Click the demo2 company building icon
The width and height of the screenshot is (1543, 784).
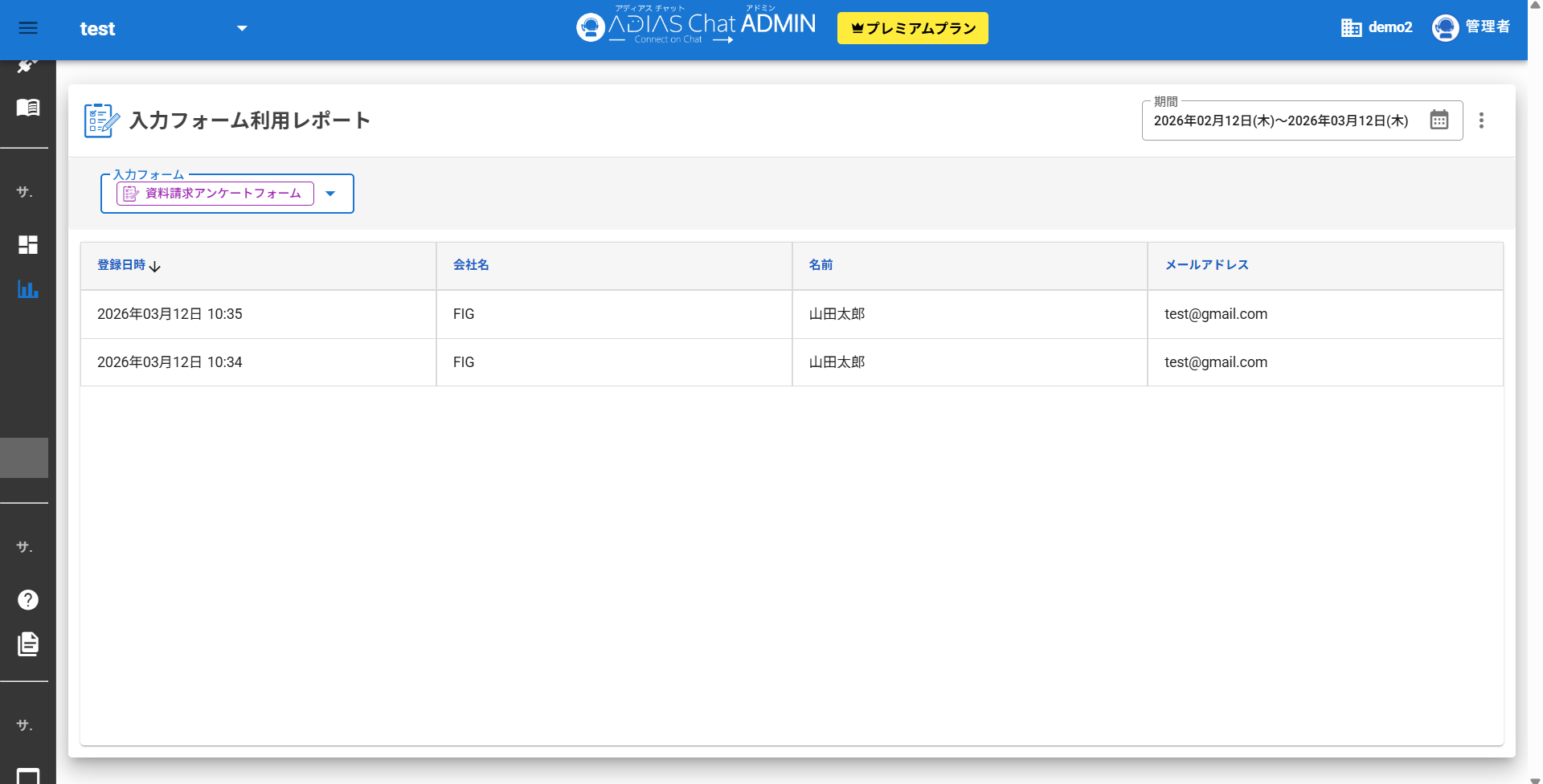[x=1351, y=28]
